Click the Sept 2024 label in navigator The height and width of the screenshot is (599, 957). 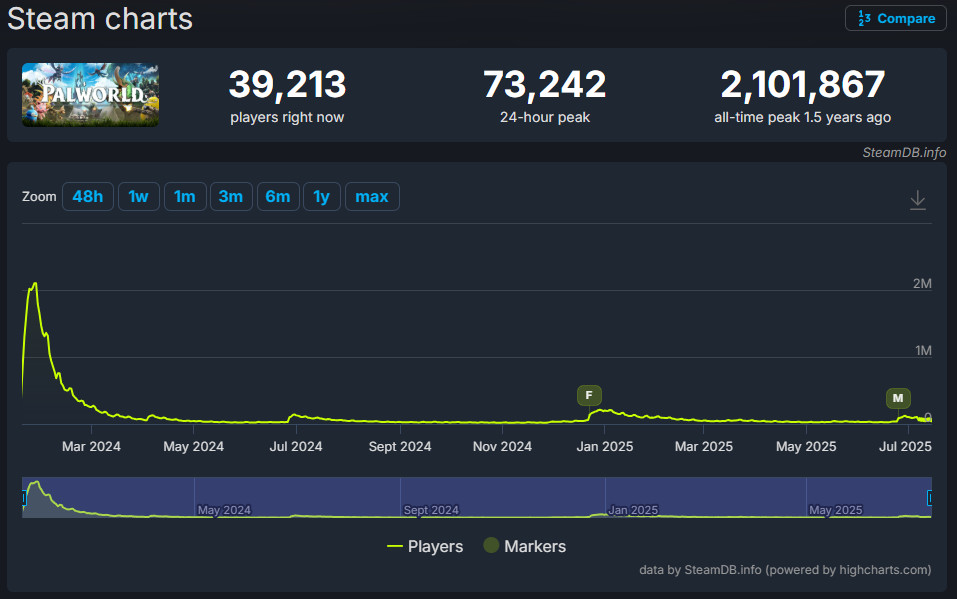pyautogui.click(x=431, y=510)
